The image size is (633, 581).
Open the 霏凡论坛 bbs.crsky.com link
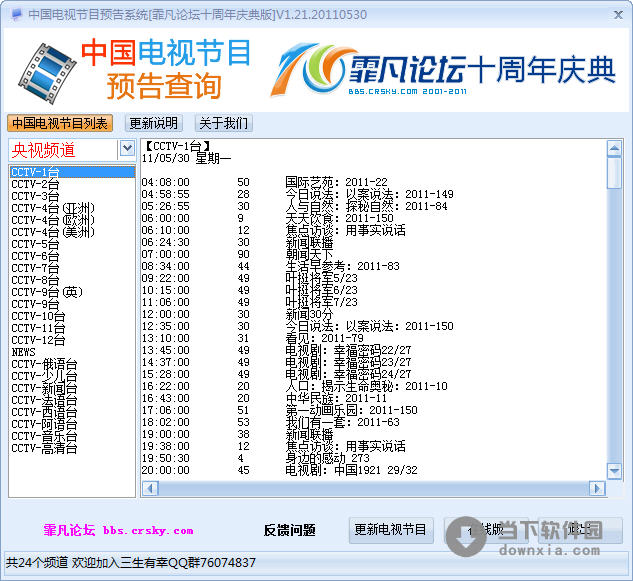[x=118, y=530]
